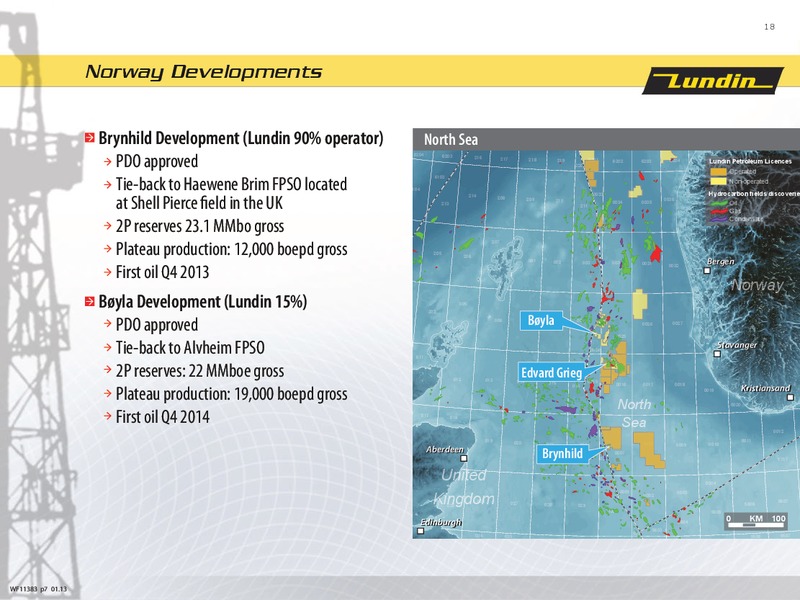Click "Lundin Petroleum Licences" legend heading

(x=750, y=161)
